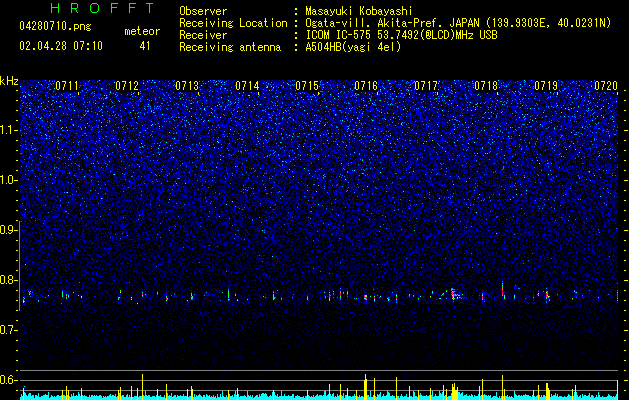Click the Receiving antenna field label
Image resolution: width=629 pixels, height=400 pixels.
tap(230, 47)
